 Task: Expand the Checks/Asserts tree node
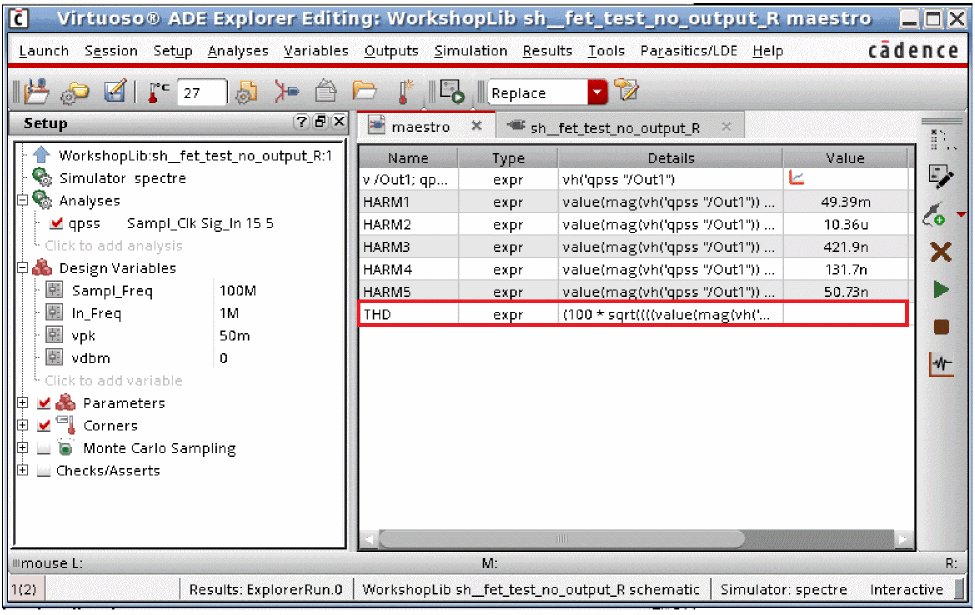coord(22,470)
